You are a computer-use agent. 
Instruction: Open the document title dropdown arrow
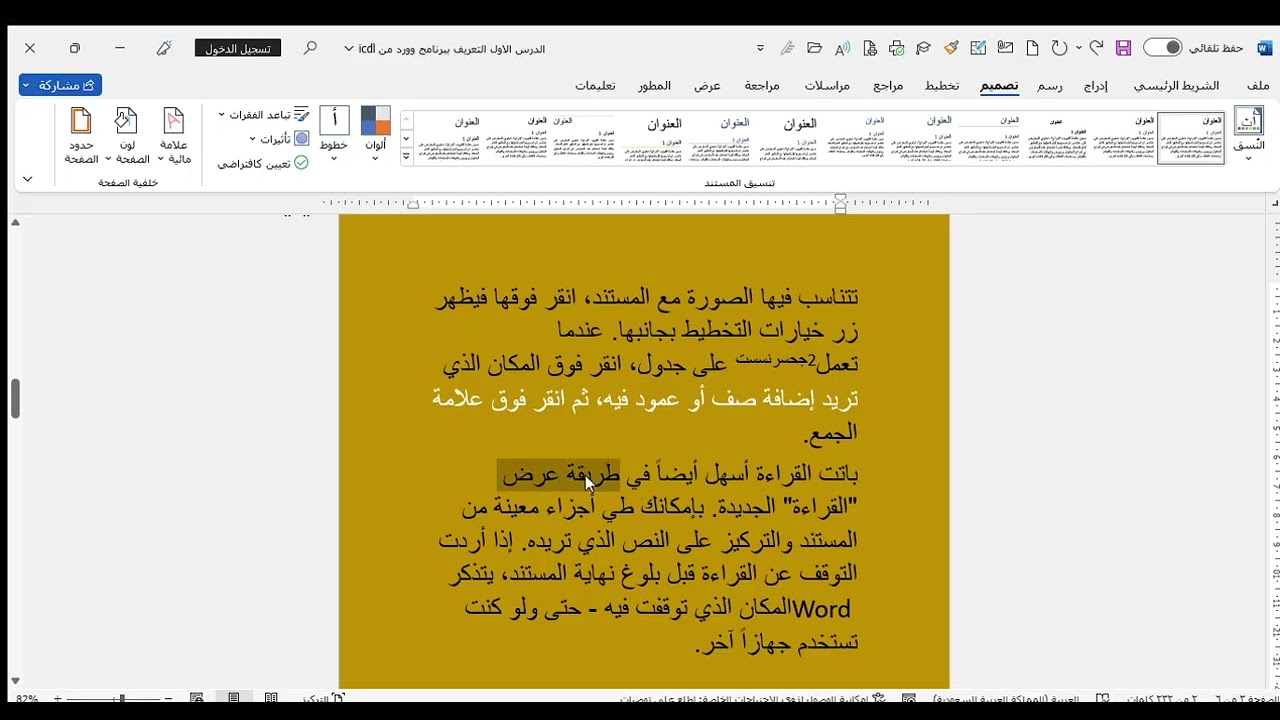click(348, 48)
